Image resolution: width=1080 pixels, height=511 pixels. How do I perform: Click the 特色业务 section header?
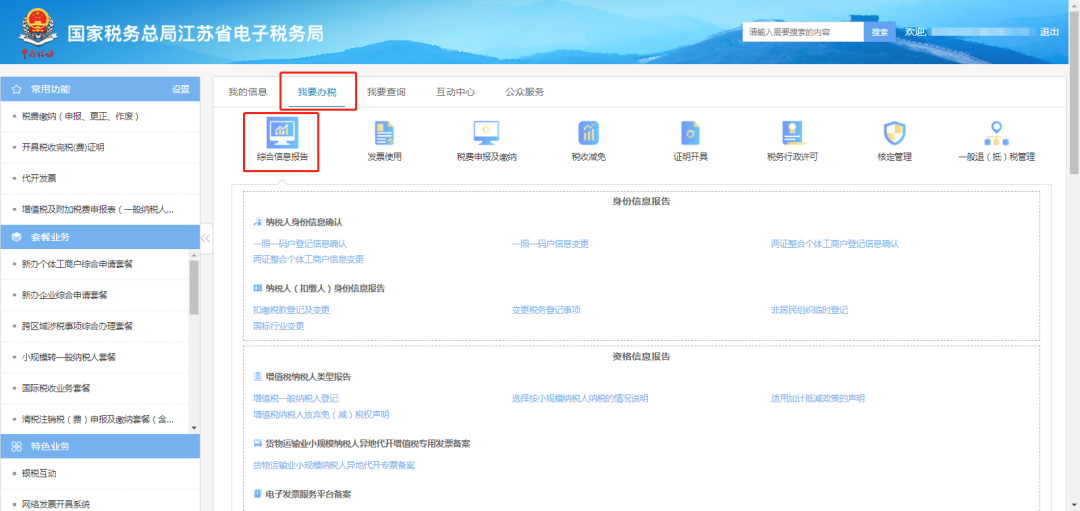pos(100,446)
